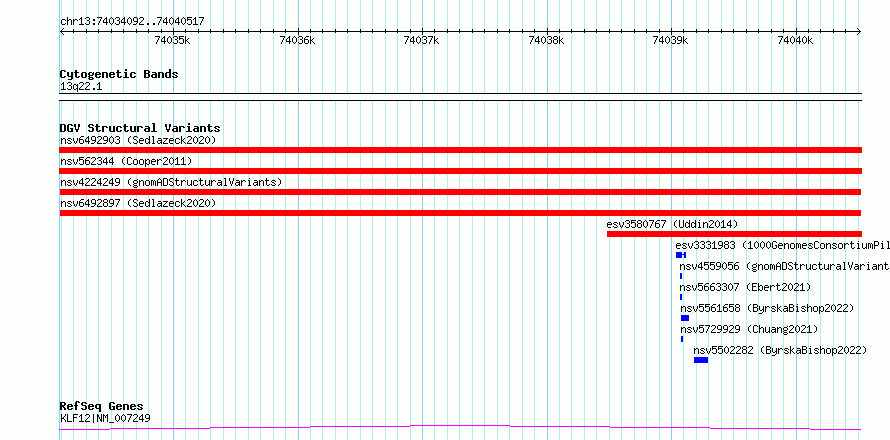This screenshot has width=890, height=440.
Task: Open nsv6492897 (Sedlazeck2020) variant label
Action: coord(138,203)
